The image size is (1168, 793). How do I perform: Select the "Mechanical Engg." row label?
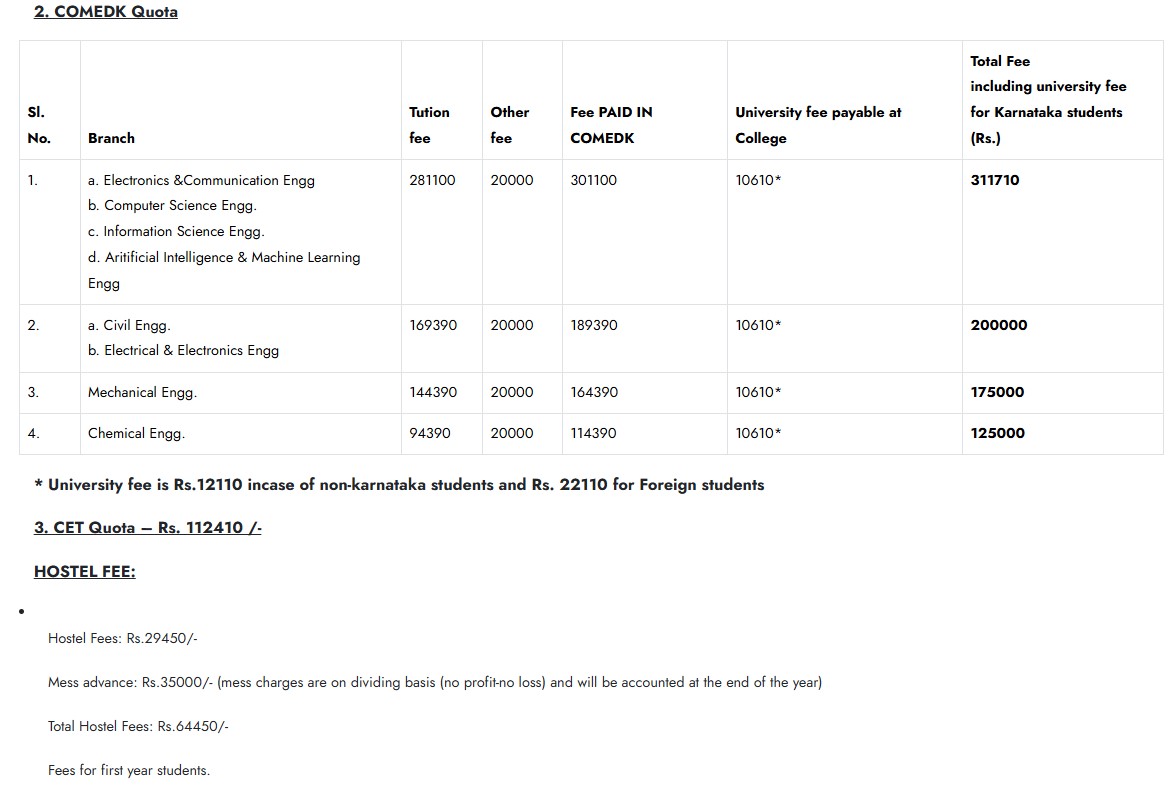tap(142, 392)
